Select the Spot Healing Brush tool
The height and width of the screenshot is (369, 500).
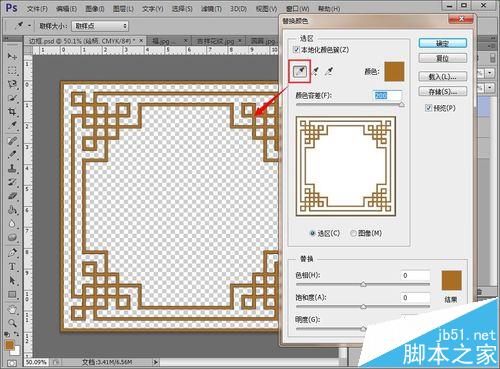pos(12,141)
